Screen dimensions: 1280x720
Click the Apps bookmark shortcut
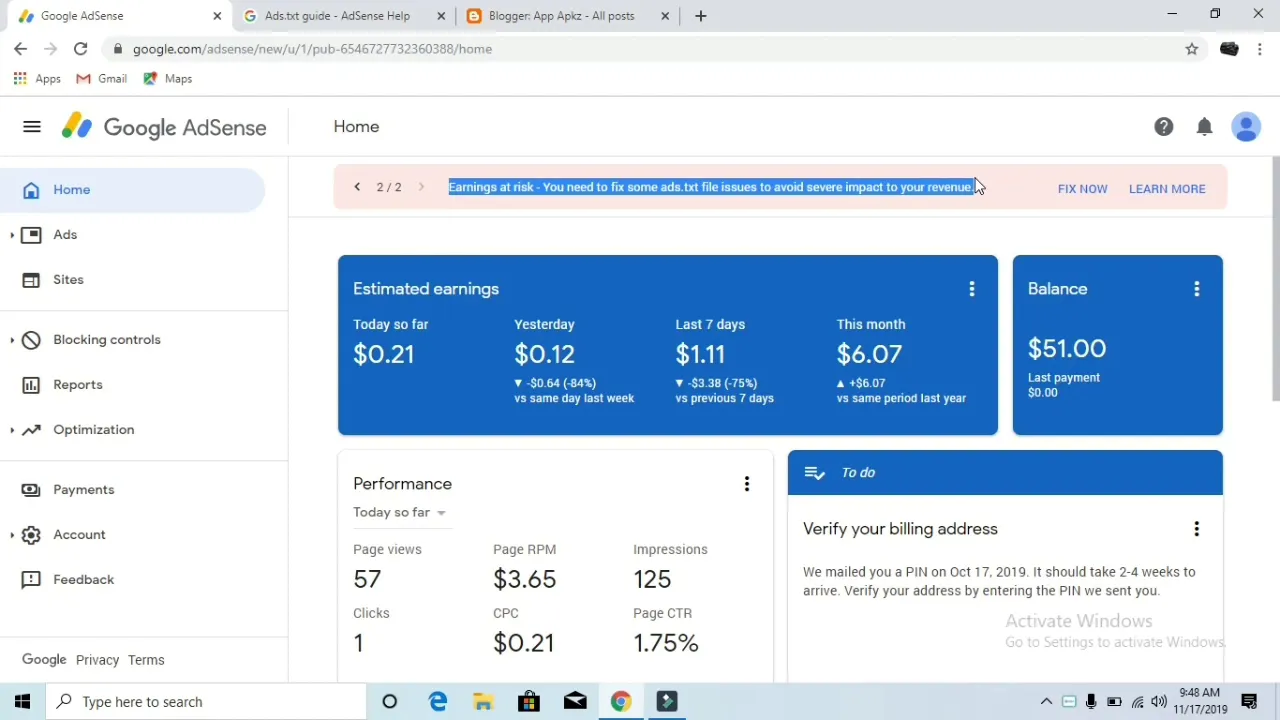coord(37,79)
